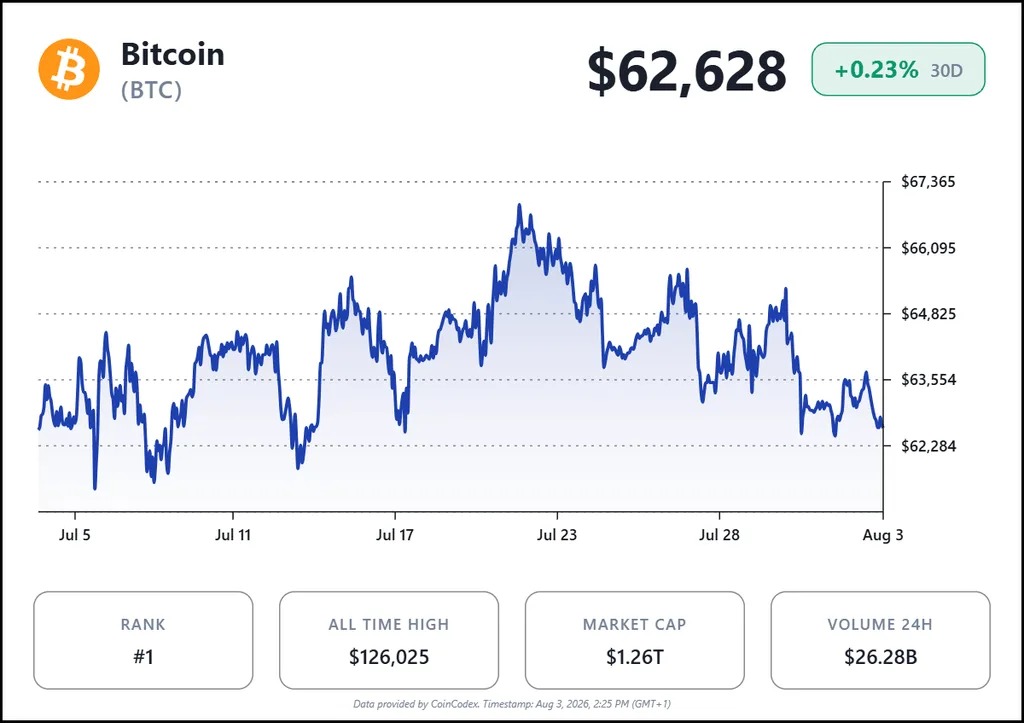The image size is (1024, 723).
Task: Click the Jul 28 date axis marker
Action: (x=719, y=535)
